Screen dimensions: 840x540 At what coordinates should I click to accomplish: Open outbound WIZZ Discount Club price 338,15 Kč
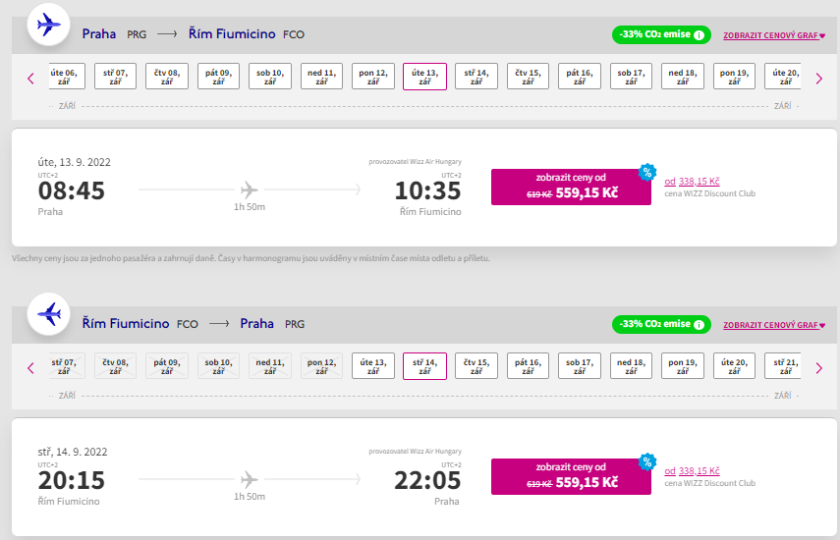tap(699, 181)
